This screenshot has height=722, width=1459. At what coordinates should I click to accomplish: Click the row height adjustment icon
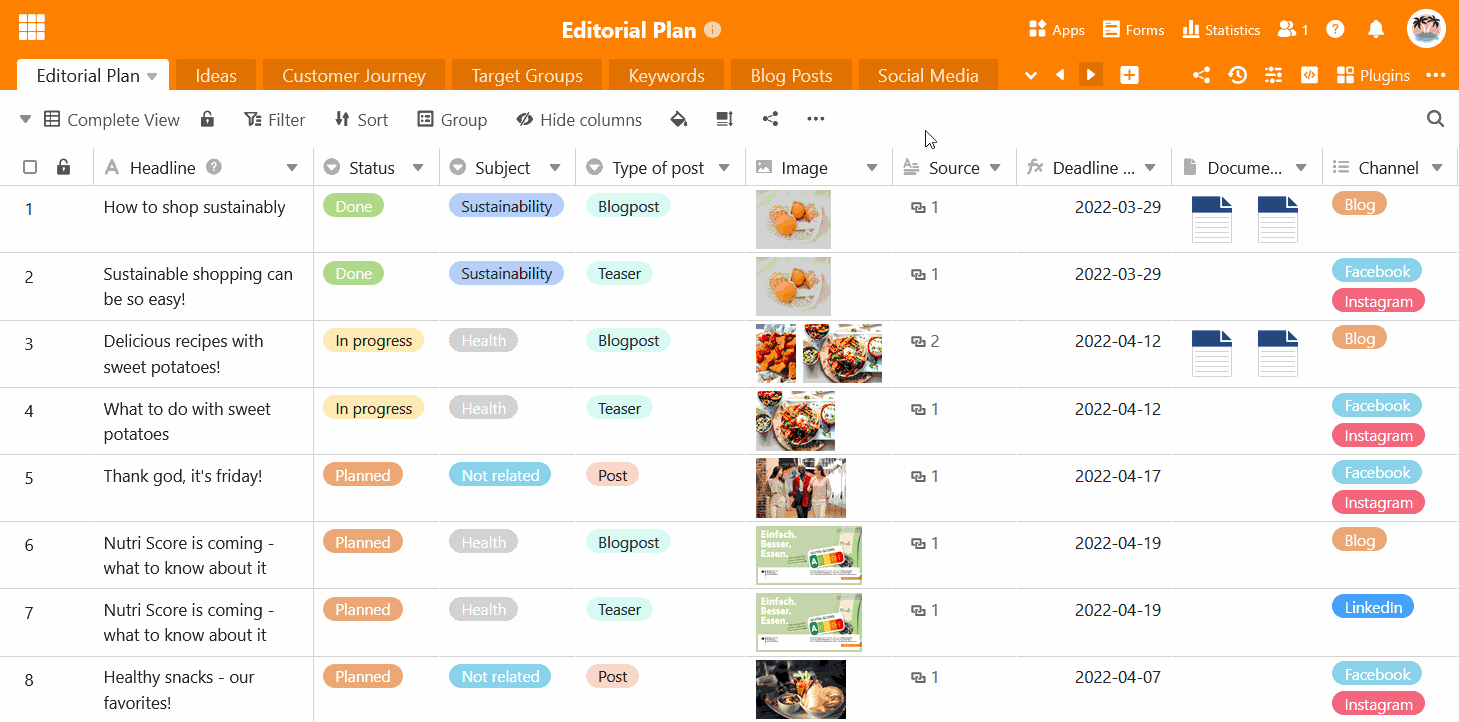(x=725, y=120)
